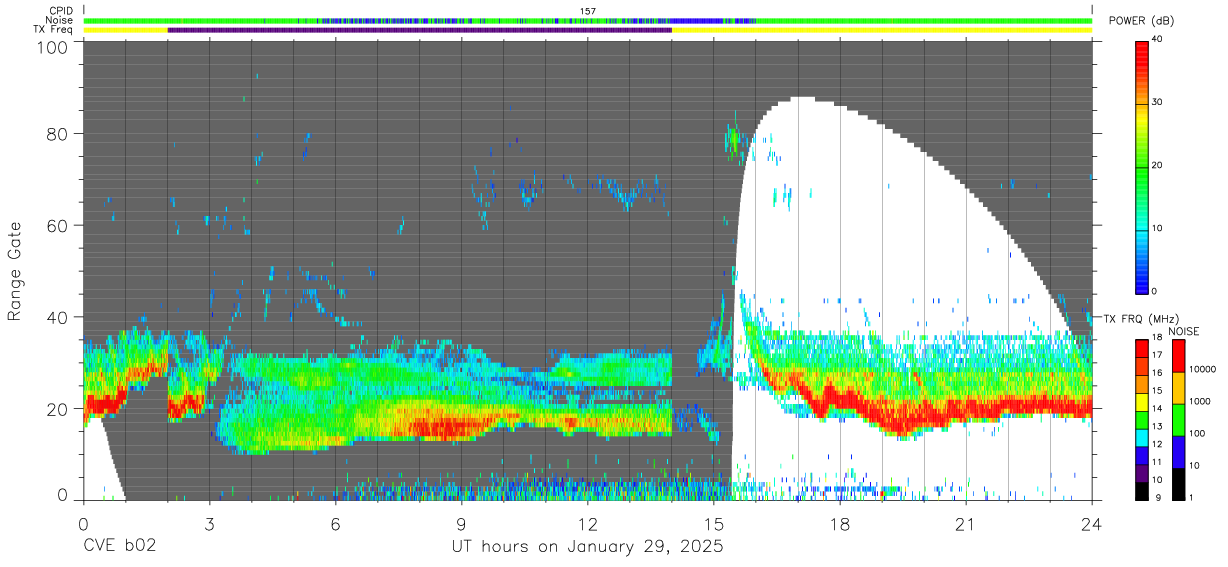This screenshot has height=567, width=1228.
Task: Click the 20 tick on the Range Gate axis
Action: click(58, 409)
